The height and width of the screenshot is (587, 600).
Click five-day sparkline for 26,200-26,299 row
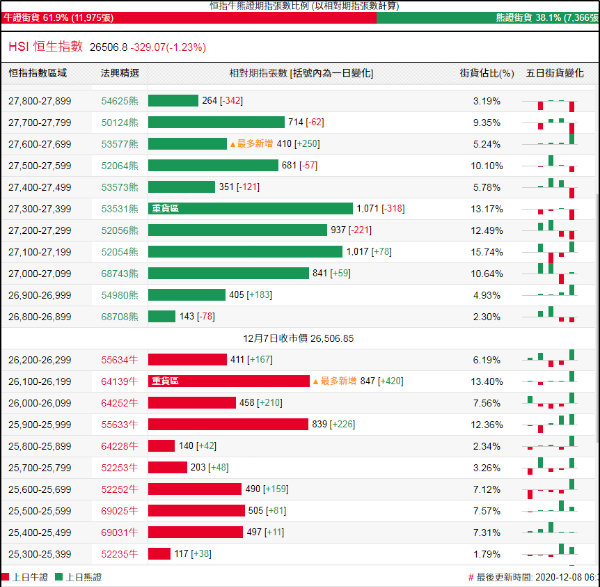(549, 358)
